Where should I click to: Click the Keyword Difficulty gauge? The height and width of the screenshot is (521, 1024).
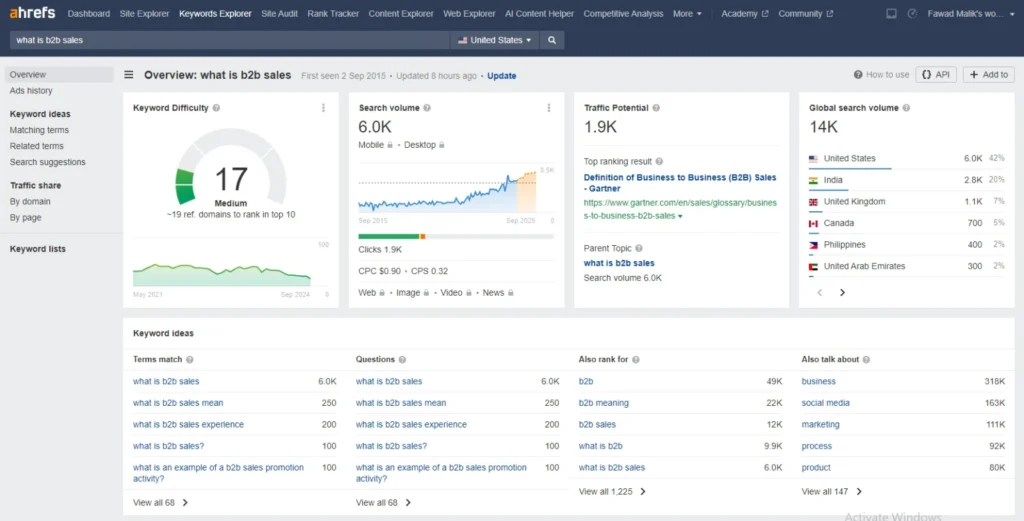coord(231,167)
